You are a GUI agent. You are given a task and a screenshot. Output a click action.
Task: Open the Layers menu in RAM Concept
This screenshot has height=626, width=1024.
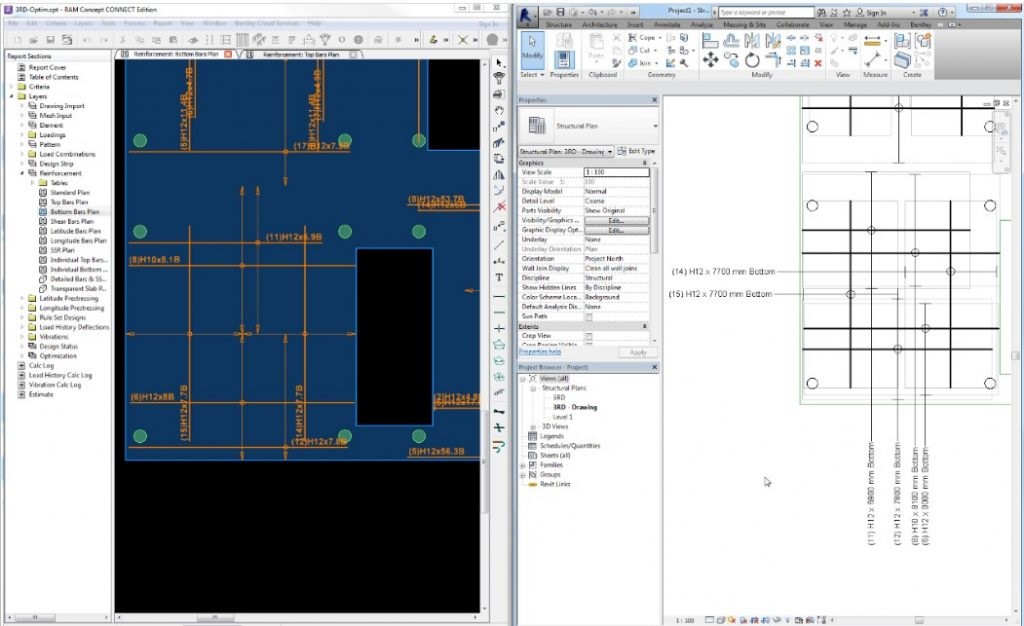coord(83,23)
